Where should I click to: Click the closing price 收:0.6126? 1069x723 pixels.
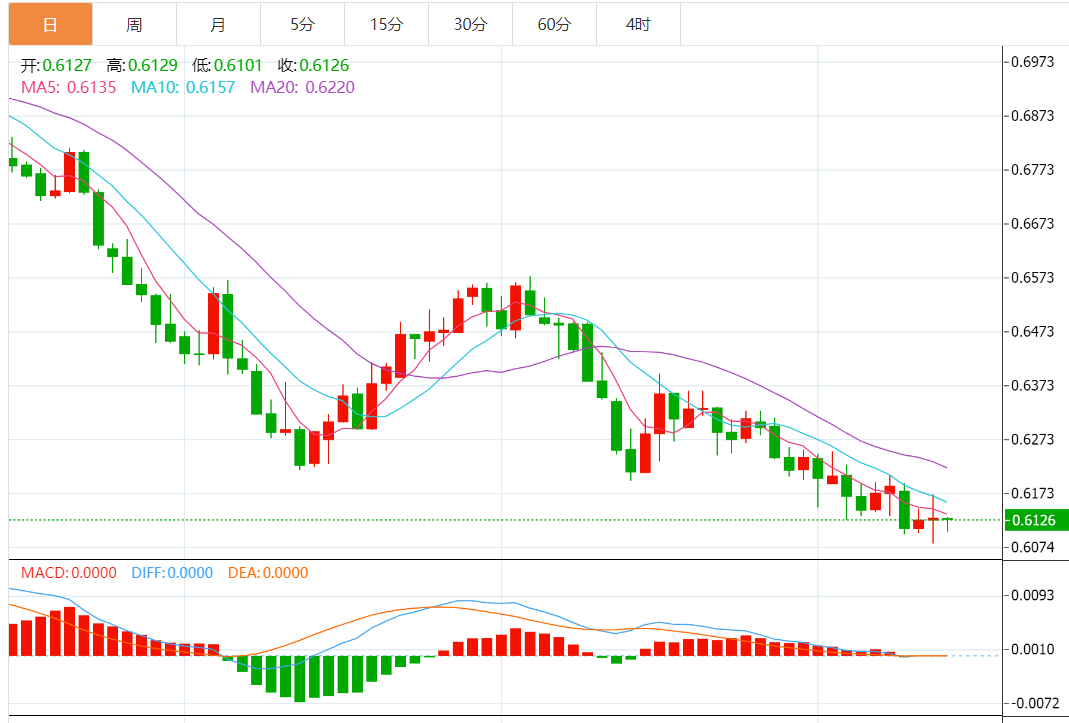pyautogui.click(x=313, y=65)
